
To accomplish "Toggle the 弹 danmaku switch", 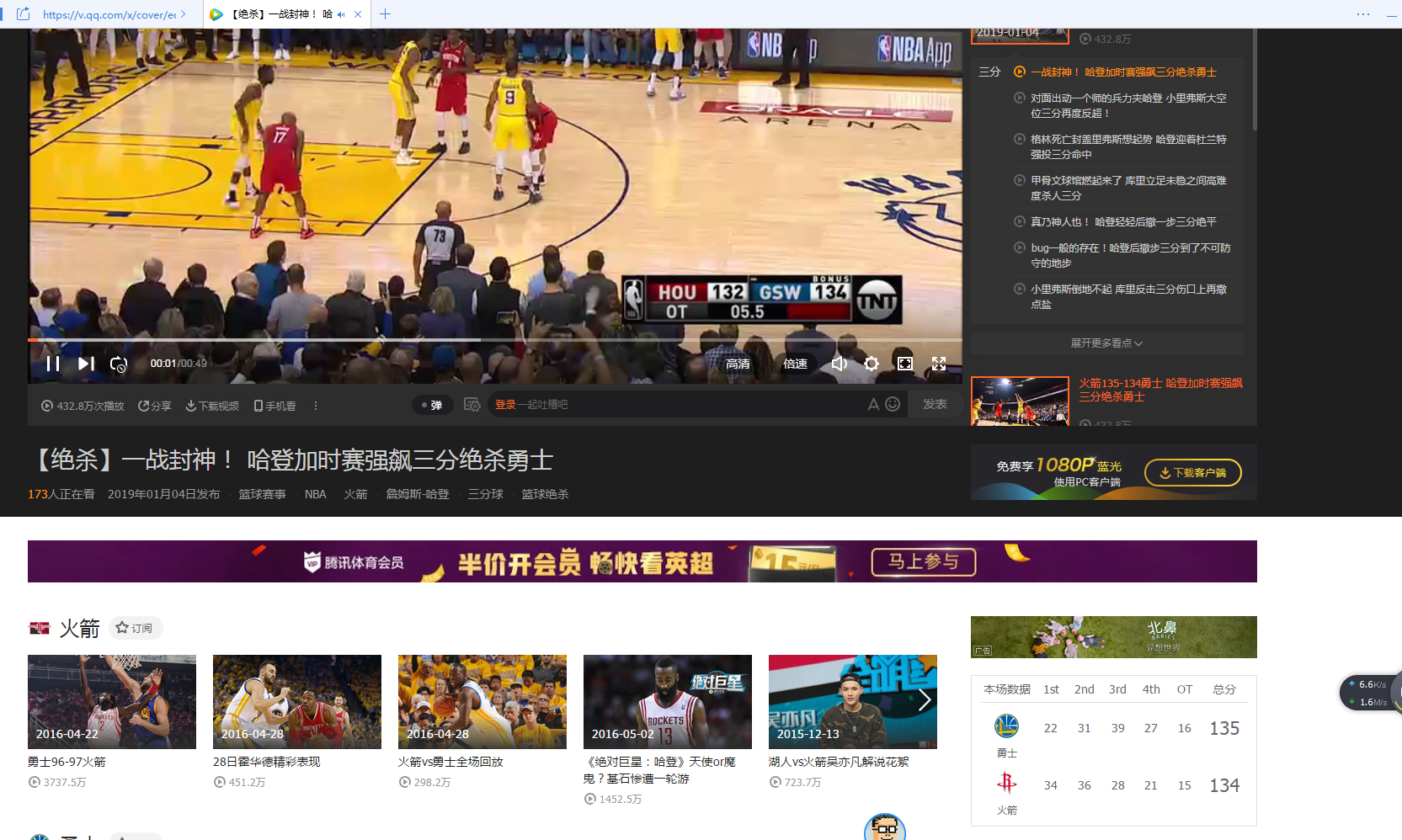I will tap(432, 405).
